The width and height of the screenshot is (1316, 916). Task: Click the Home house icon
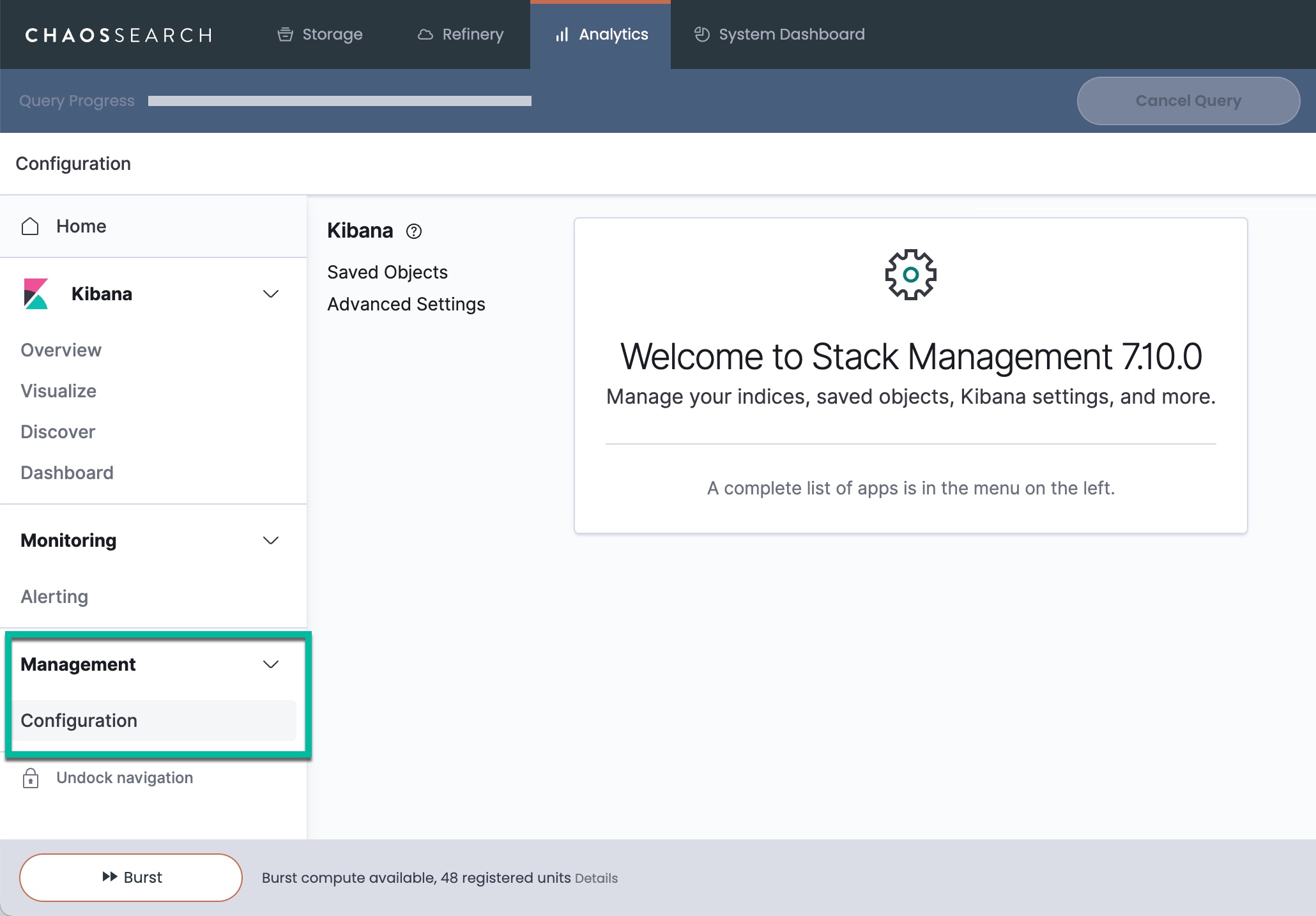point(30,226)
